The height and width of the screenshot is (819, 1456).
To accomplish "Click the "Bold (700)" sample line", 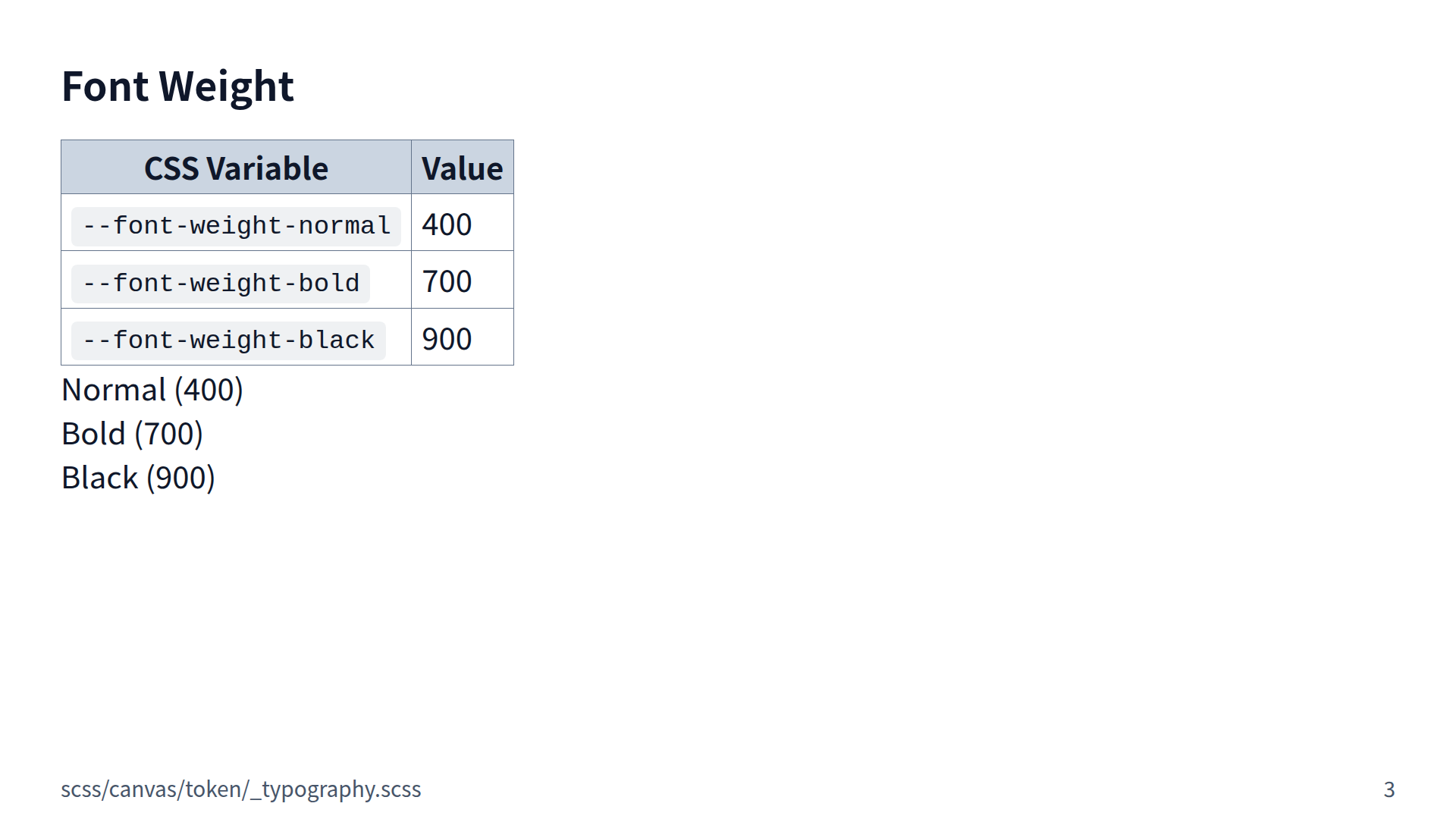I will pyautogui.click(x=132, y=435).
